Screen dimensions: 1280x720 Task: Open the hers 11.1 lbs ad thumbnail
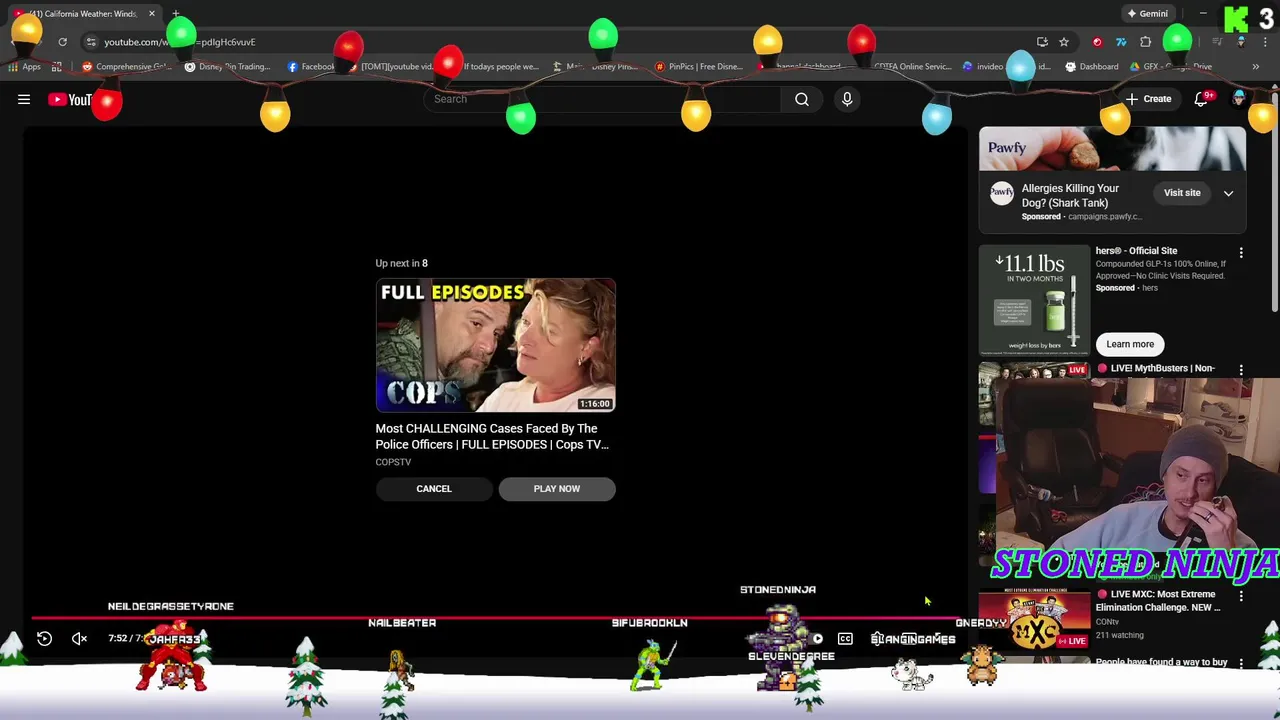point(1034,299)
